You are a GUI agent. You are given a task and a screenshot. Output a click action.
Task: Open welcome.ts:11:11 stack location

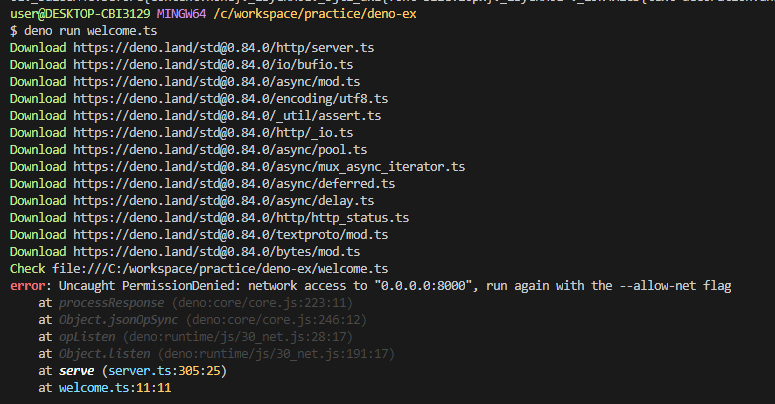click(115, 388)
